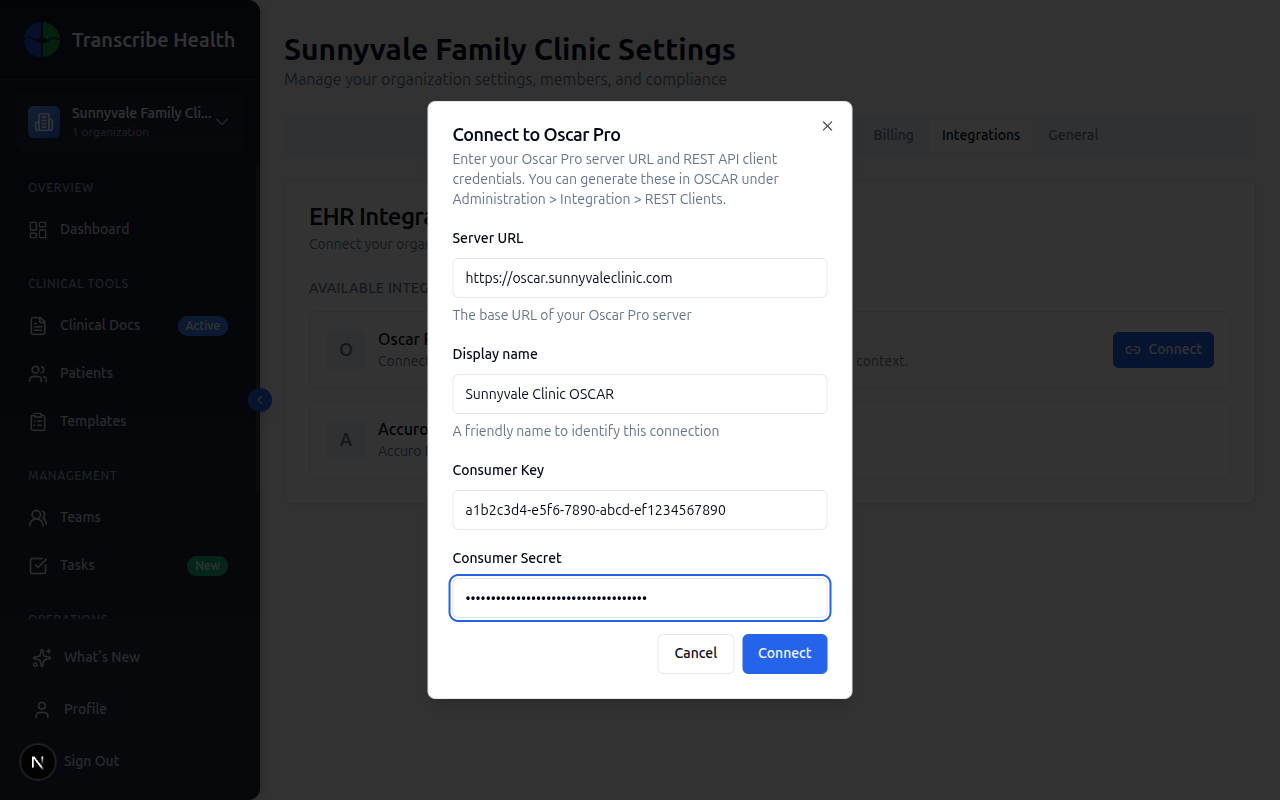Click the Profile person icon
The width and height of the screenshot is (1280, 800).
coord(38,708)
